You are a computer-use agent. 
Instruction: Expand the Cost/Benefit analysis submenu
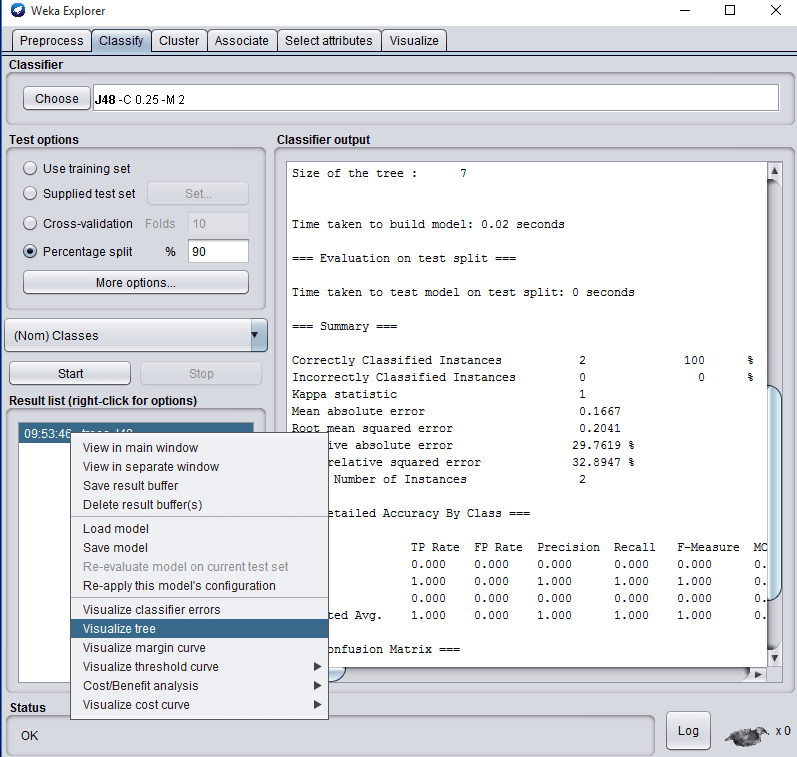(199, 686)
